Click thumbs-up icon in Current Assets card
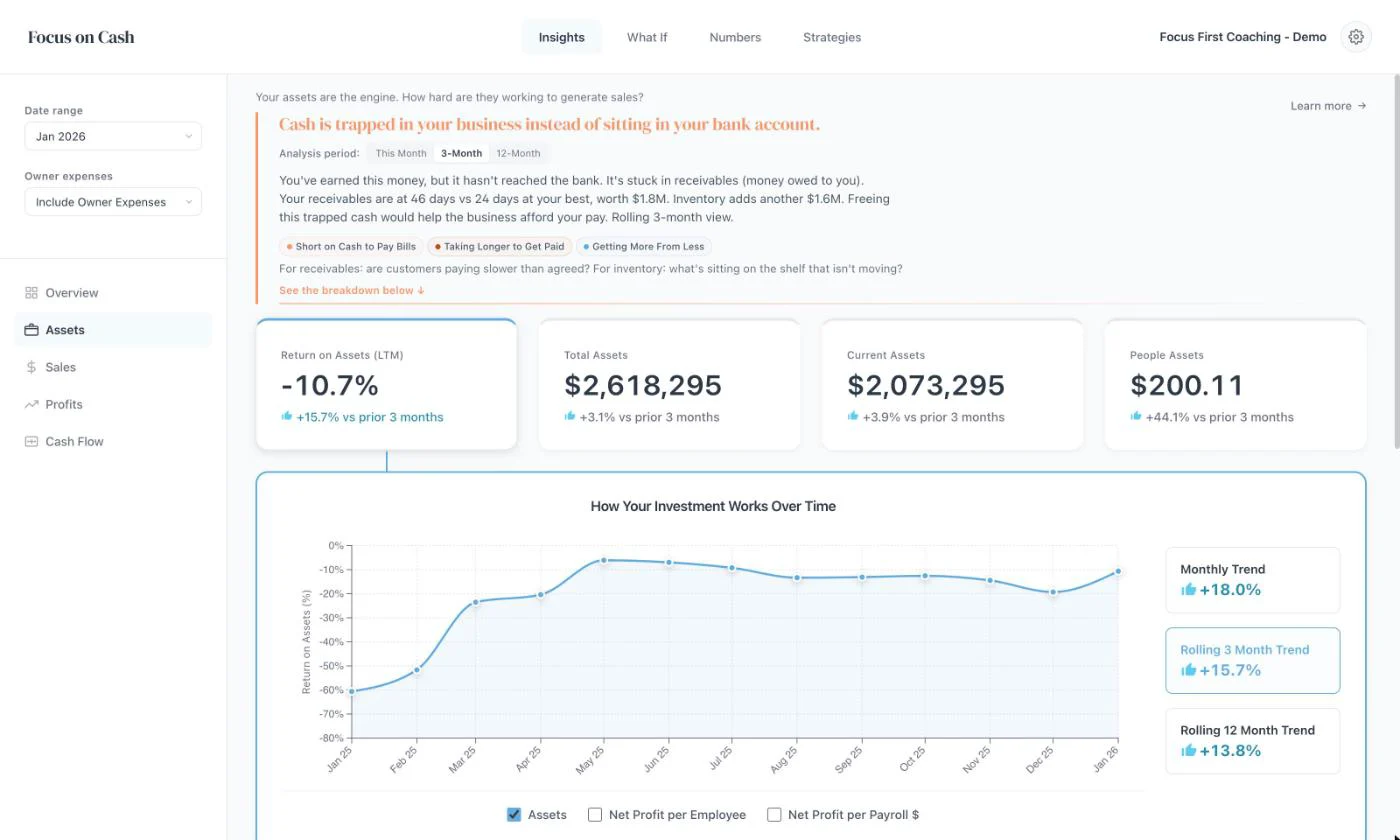Screen dimensions: 1400x840 [x=853, y=416]
